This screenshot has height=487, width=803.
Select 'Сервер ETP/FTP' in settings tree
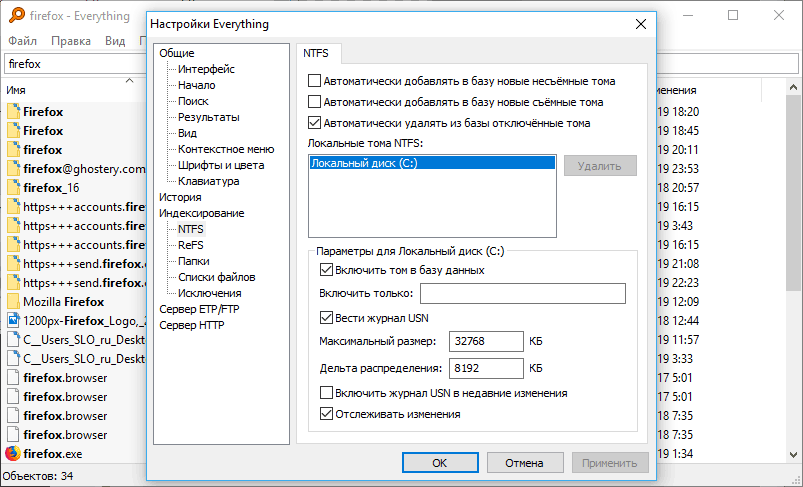[x=199, y=309]
